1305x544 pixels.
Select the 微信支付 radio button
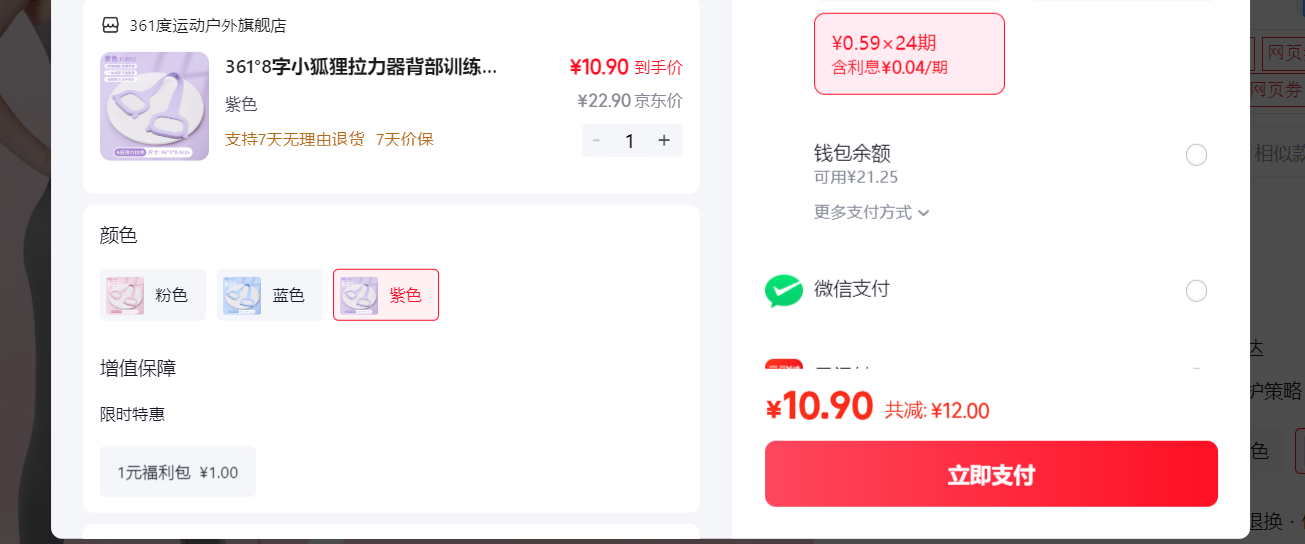1196,291
